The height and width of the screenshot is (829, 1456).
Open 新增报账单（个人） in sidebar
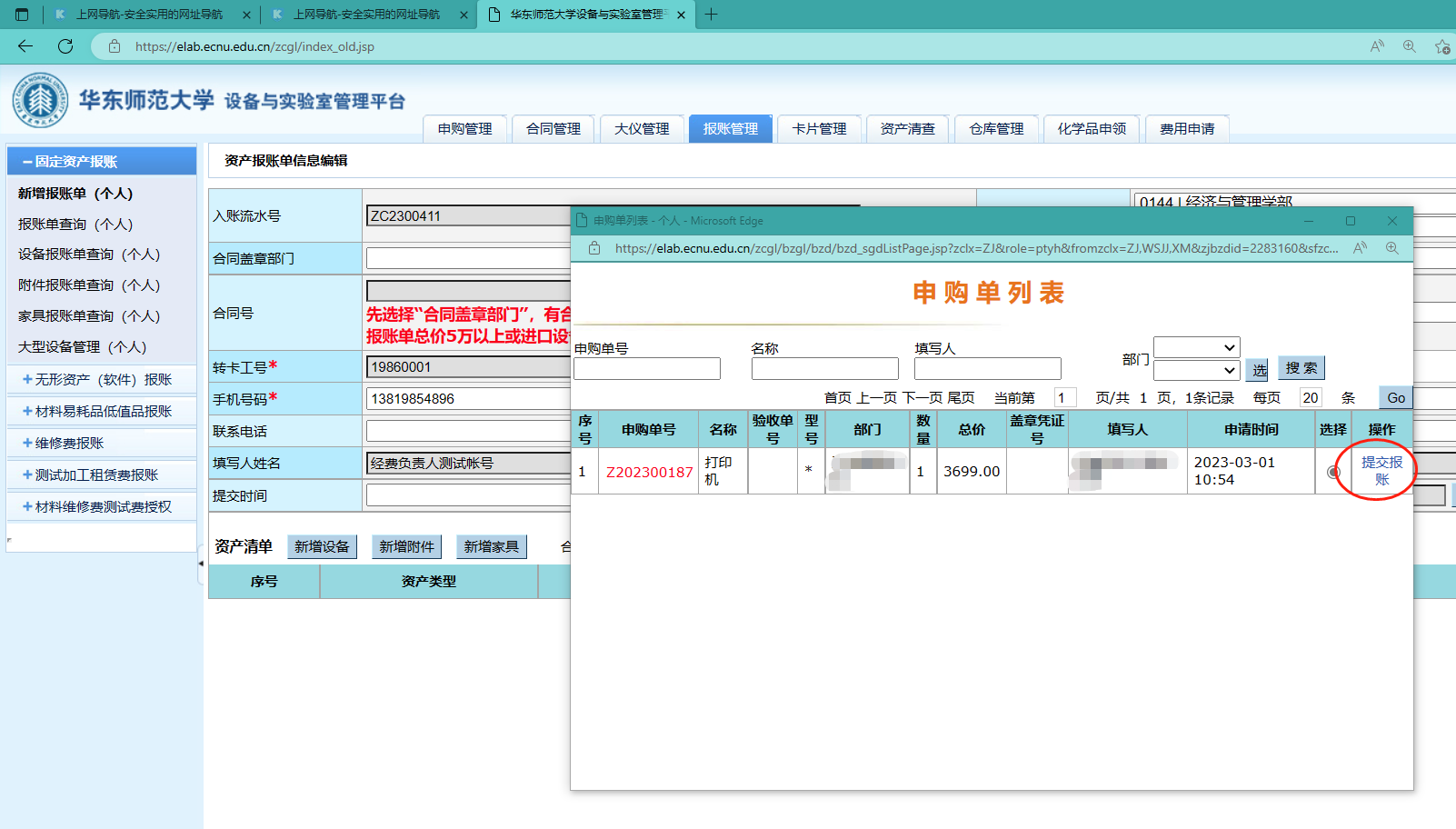point(75,194)
